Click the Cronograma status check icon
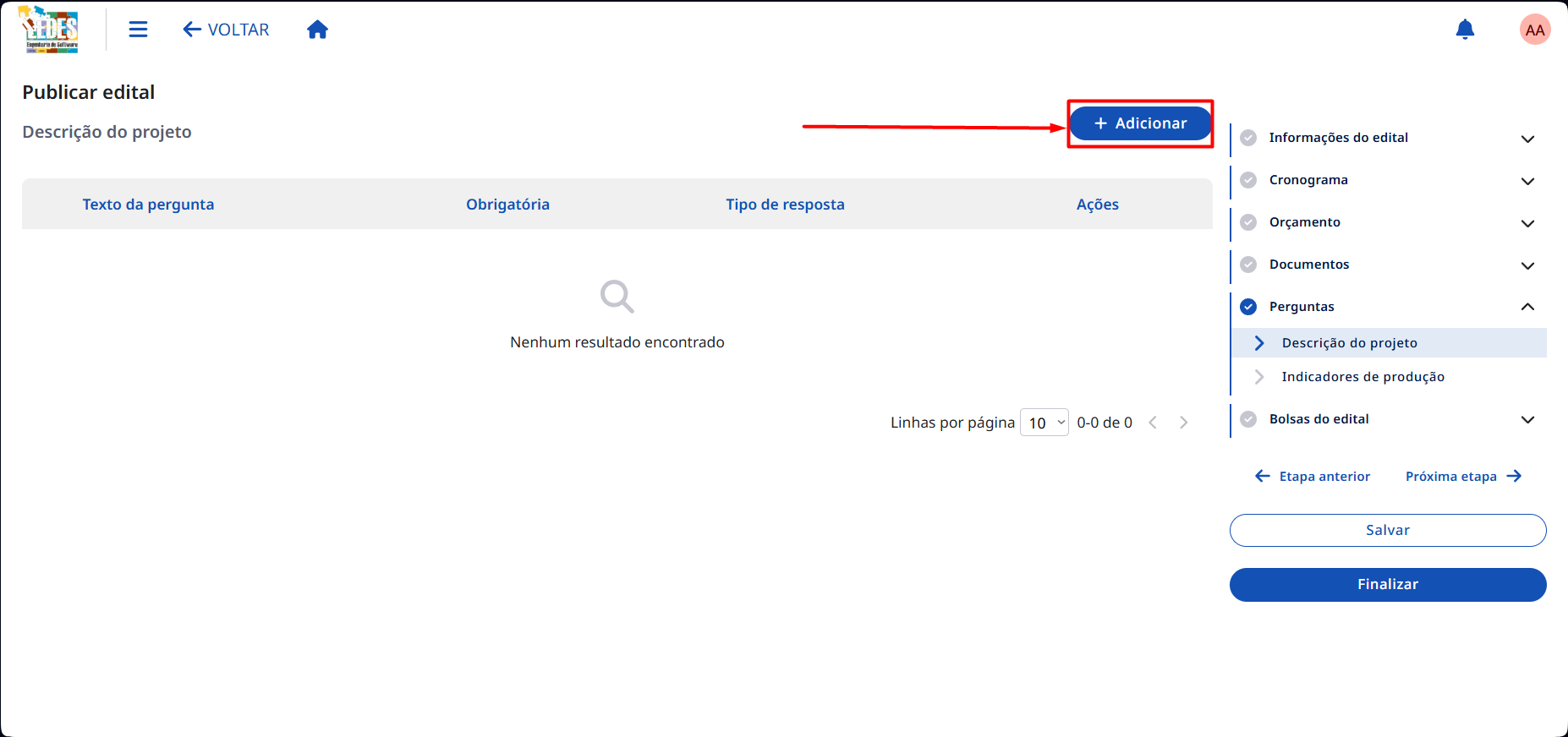The height and width of the screenshot is (737, 1568). click(1248, 180)
